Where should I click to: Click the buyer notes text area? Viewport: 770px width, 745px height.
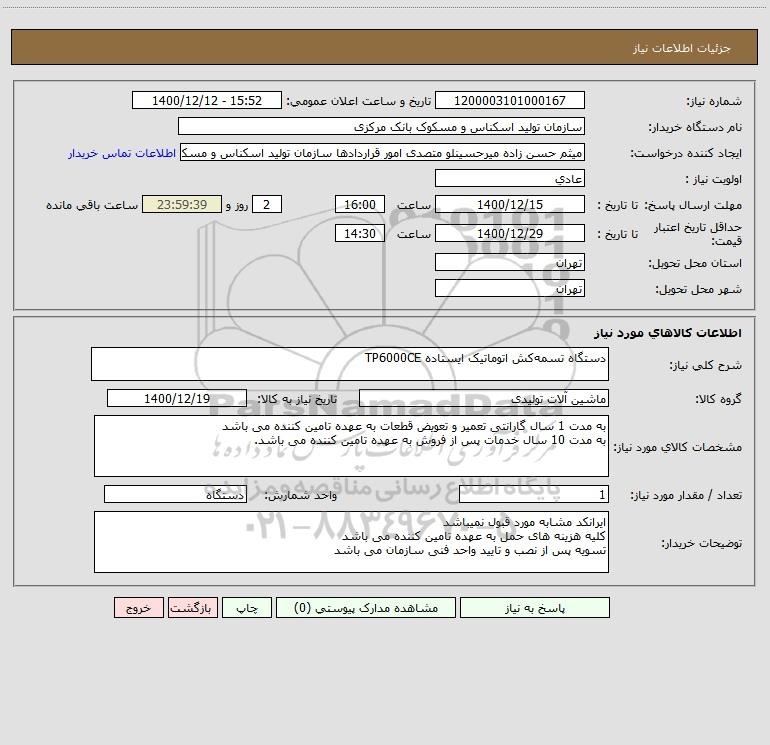pyautogui.click(x=351, y=542)
